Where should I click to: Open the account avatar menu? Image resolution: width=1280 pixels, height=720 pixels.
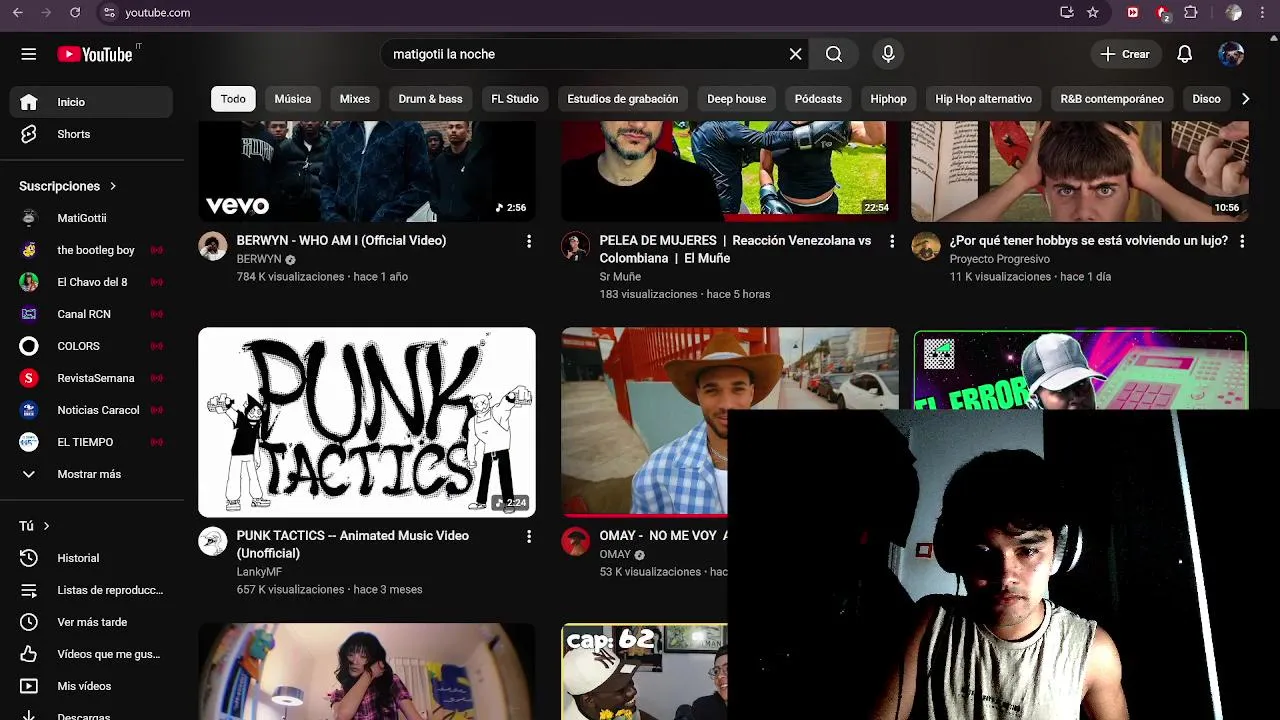[1231, 54]
